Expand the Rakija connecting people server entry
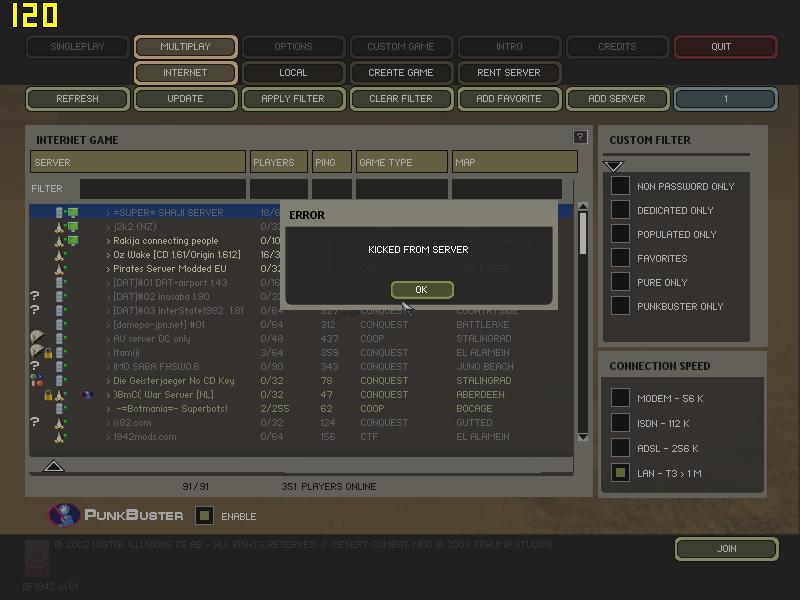 click(108, 241)
